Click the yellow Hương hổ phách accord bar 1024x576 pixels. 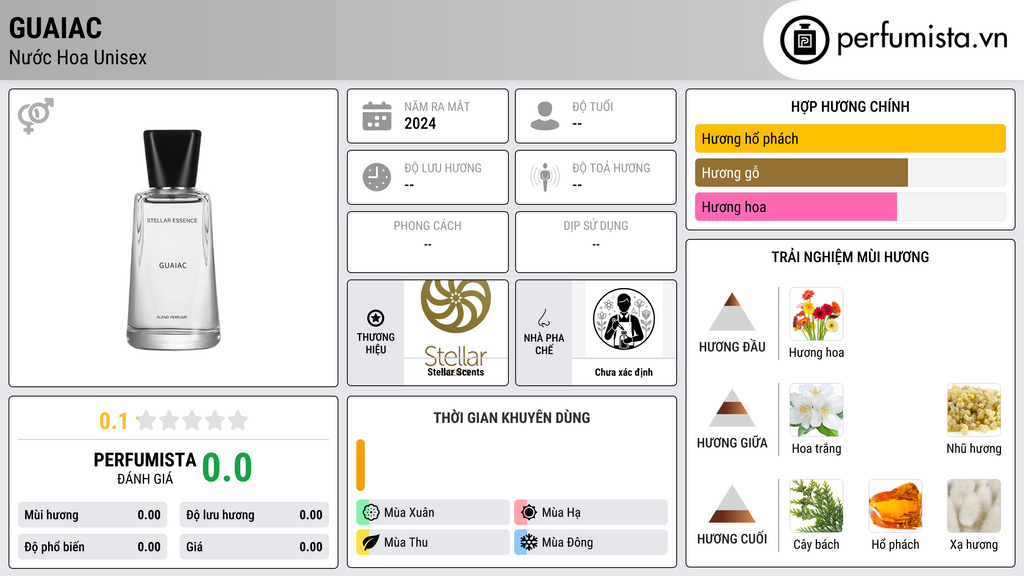850,138
